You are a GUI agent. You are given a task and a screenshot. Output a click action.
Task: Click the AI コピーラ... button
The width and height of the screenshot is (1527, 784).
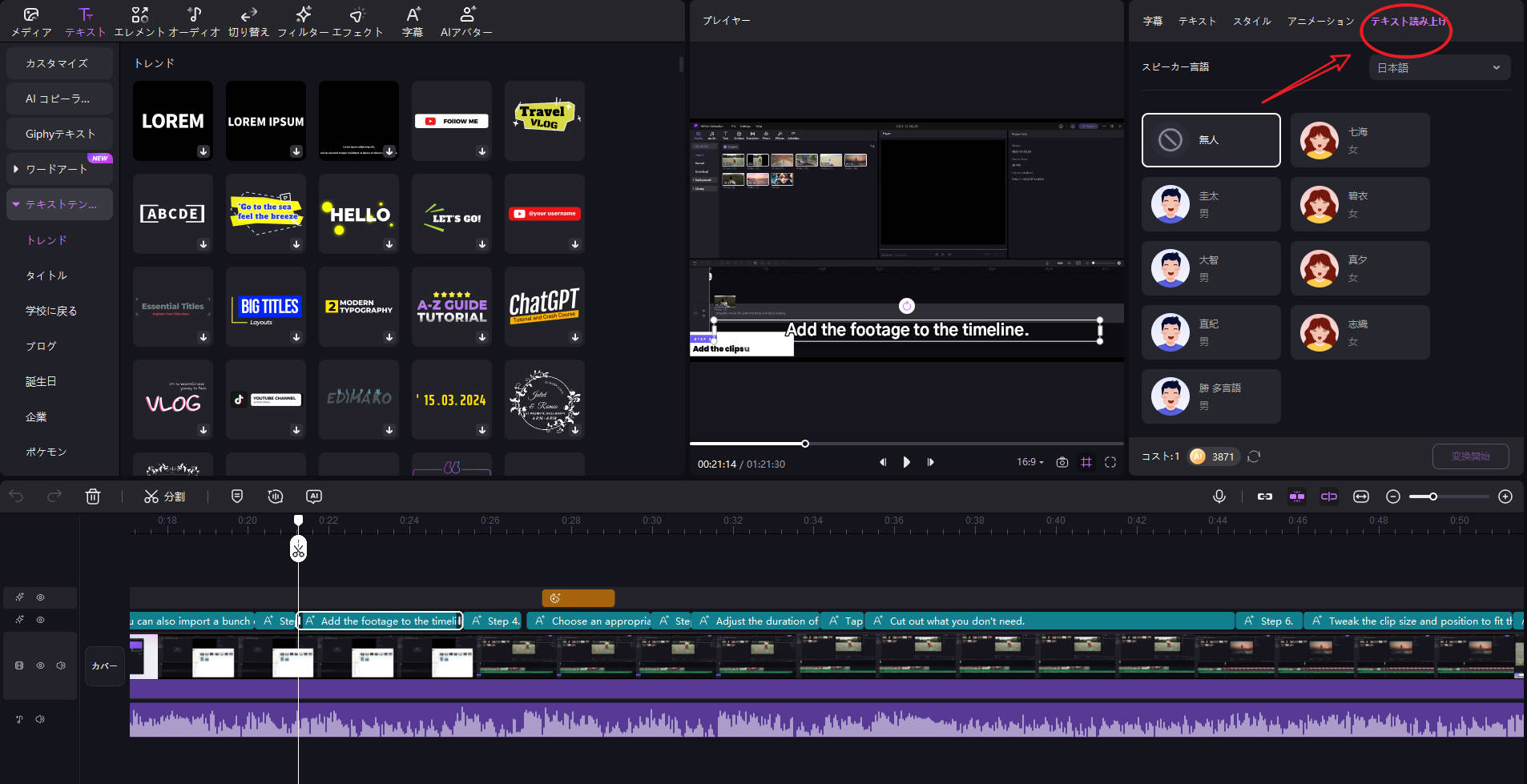tap(59, 99)
